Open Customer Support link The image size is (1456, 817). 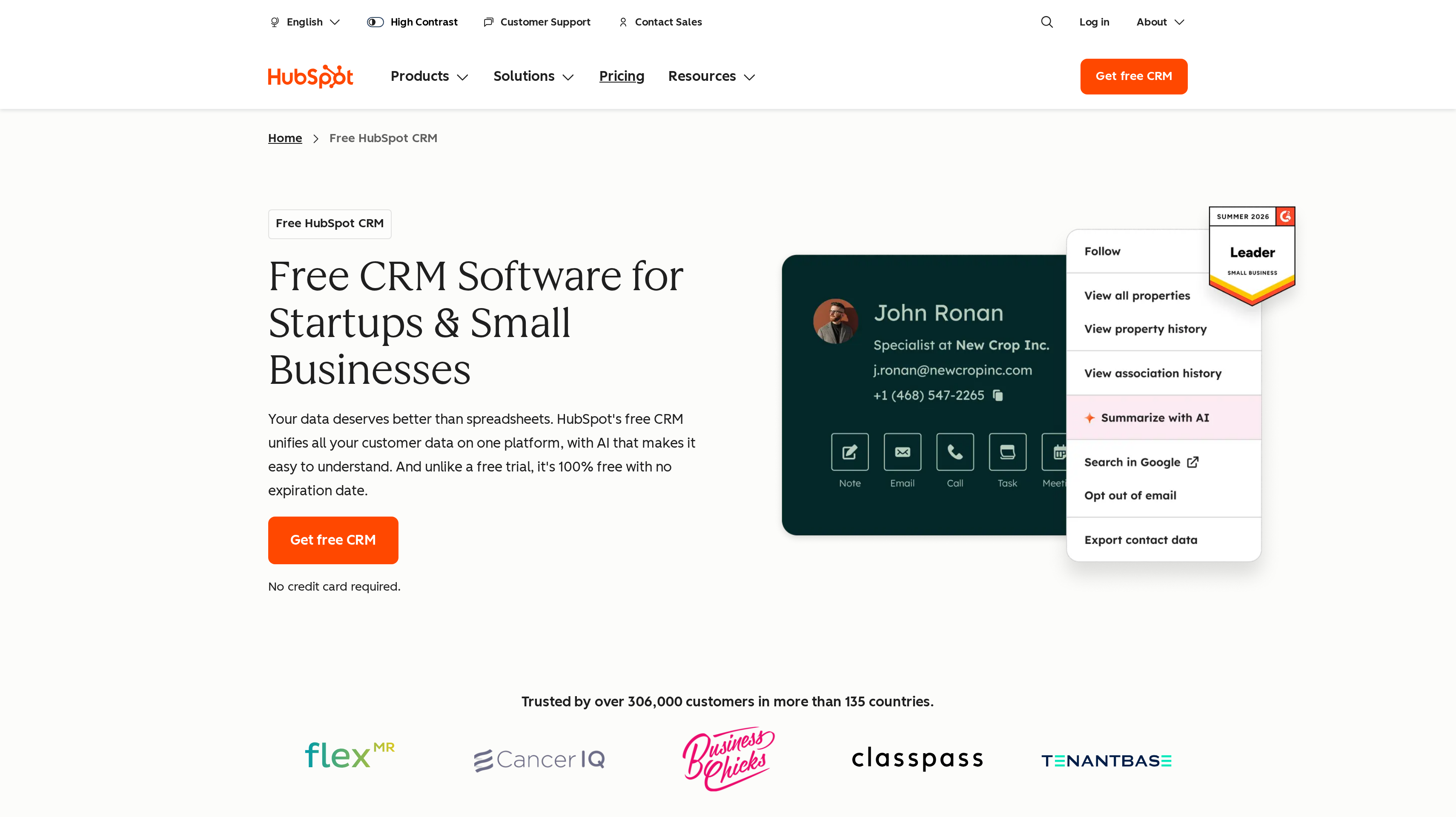coord(537,22)
